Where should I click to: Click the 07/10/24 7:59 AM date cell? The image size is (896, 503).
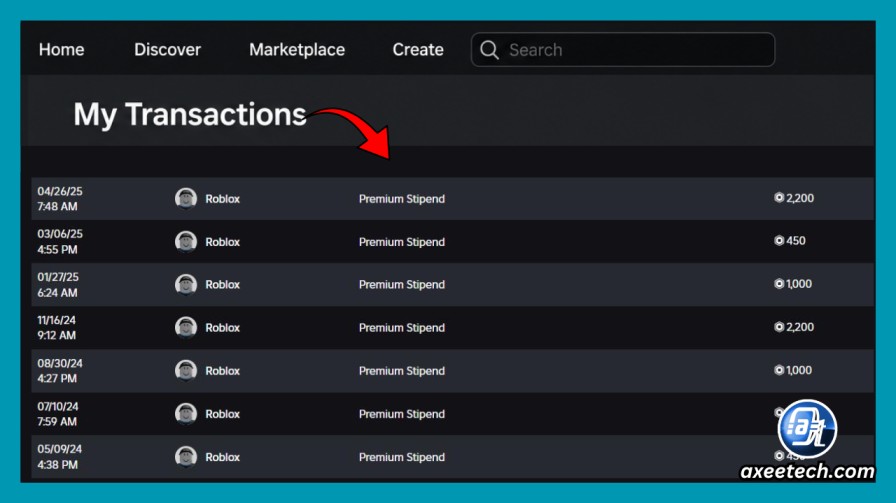(58, 414)
